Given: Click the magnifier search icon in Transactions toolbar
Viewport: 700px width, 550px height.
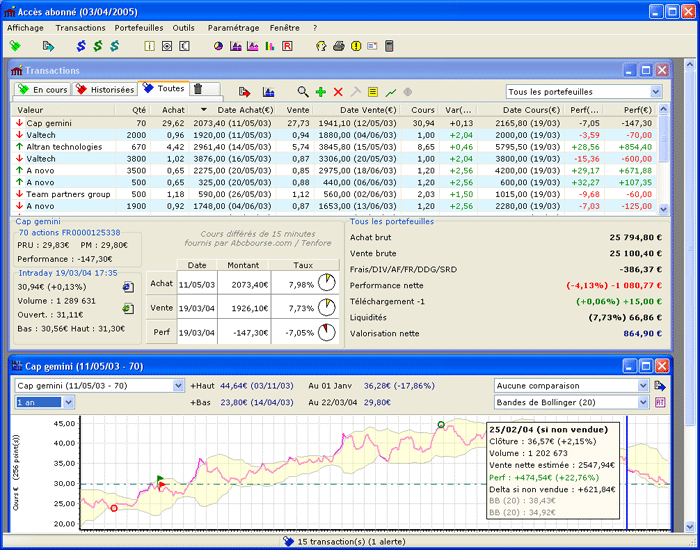Looking at the screenshot, I should tap(303, 92).
